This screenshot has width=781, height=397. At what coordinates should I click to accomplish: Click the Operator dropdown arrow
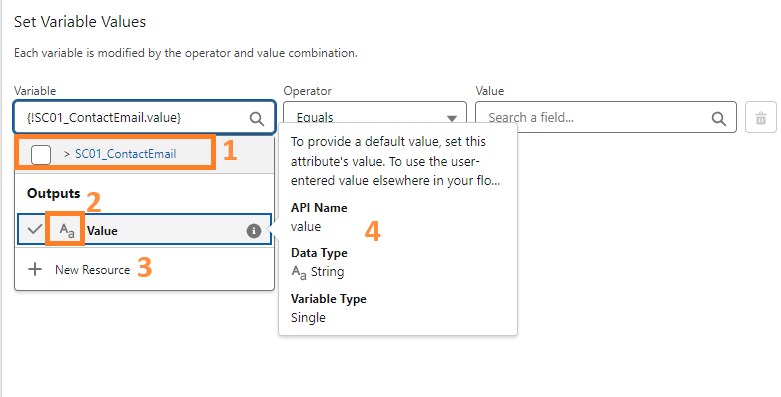pos(451,119)
